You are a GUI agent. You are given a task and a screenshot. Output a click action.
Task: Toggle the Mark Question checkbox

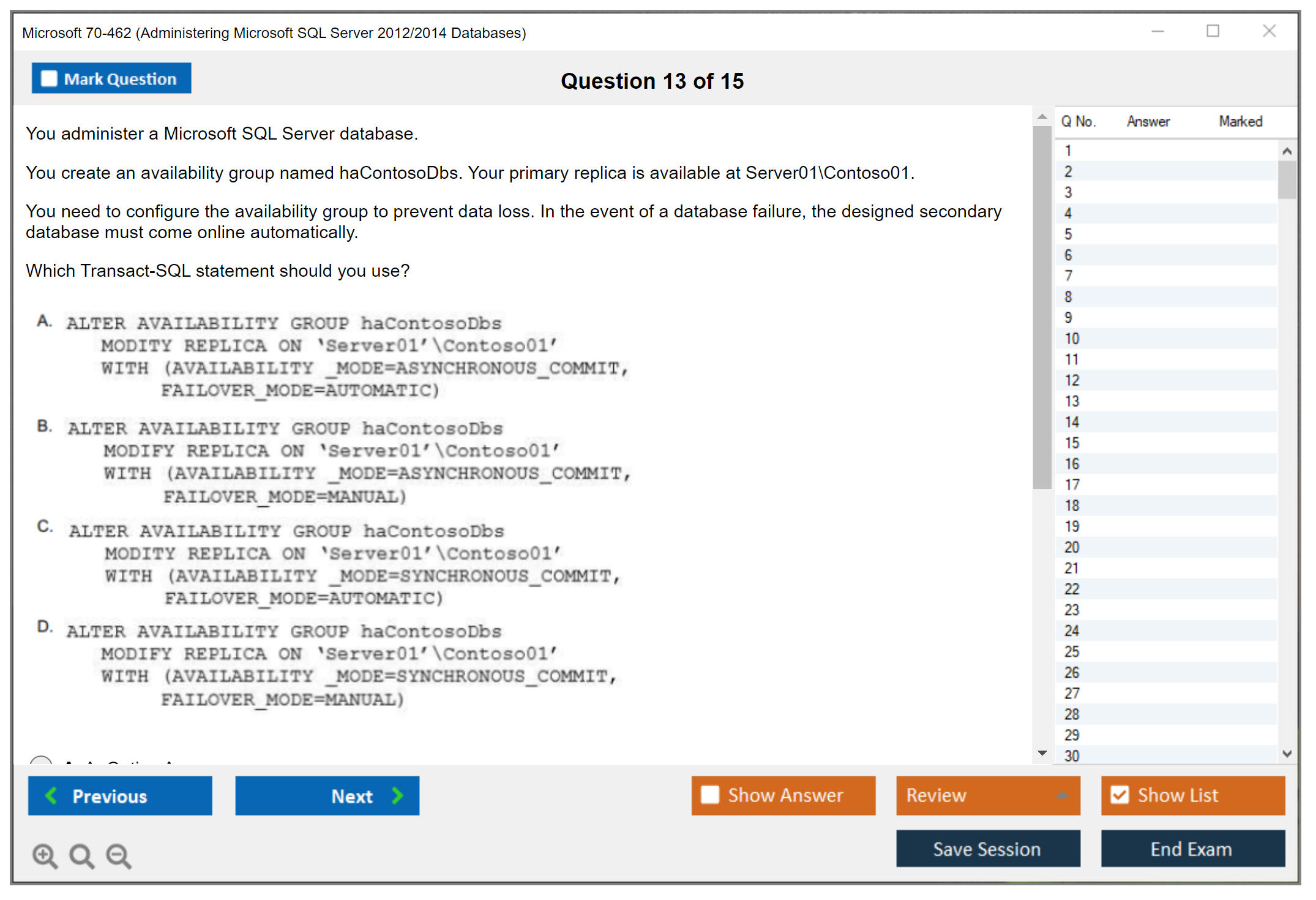(x=49, y=79)
